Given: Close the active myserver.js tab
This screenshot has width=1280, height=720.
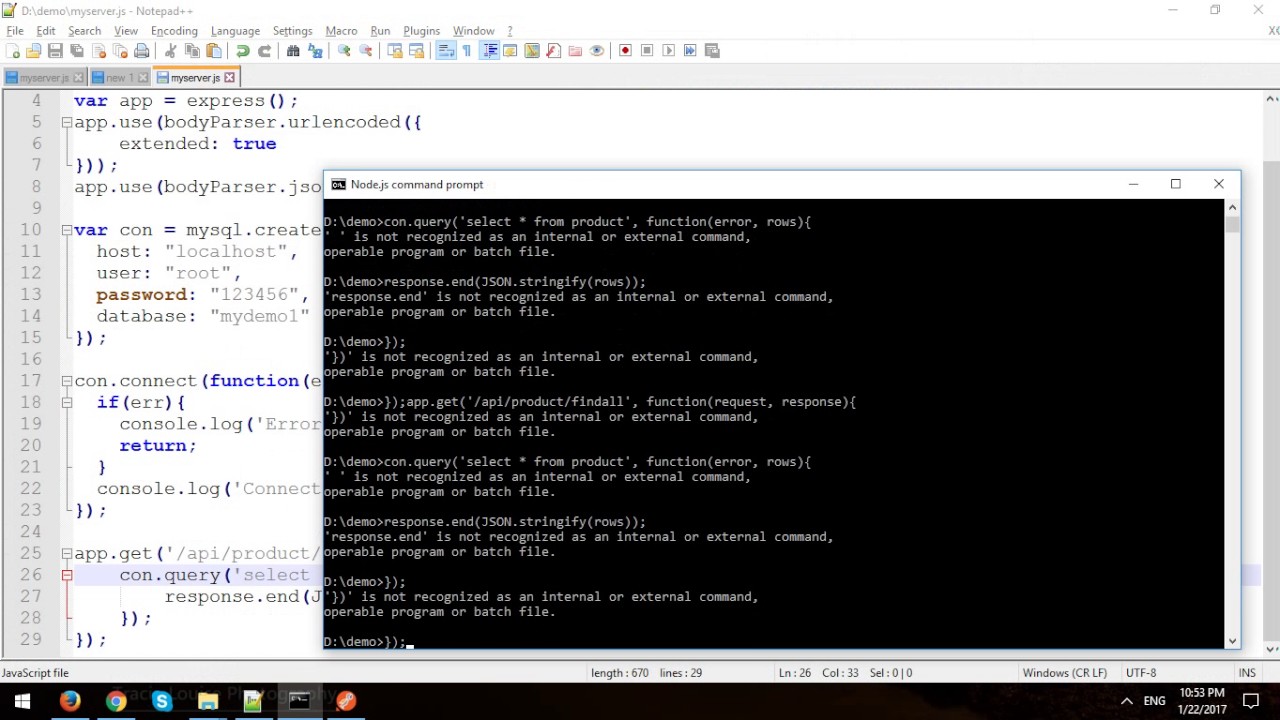Looking at the screenshot, I should coord(229,77).
